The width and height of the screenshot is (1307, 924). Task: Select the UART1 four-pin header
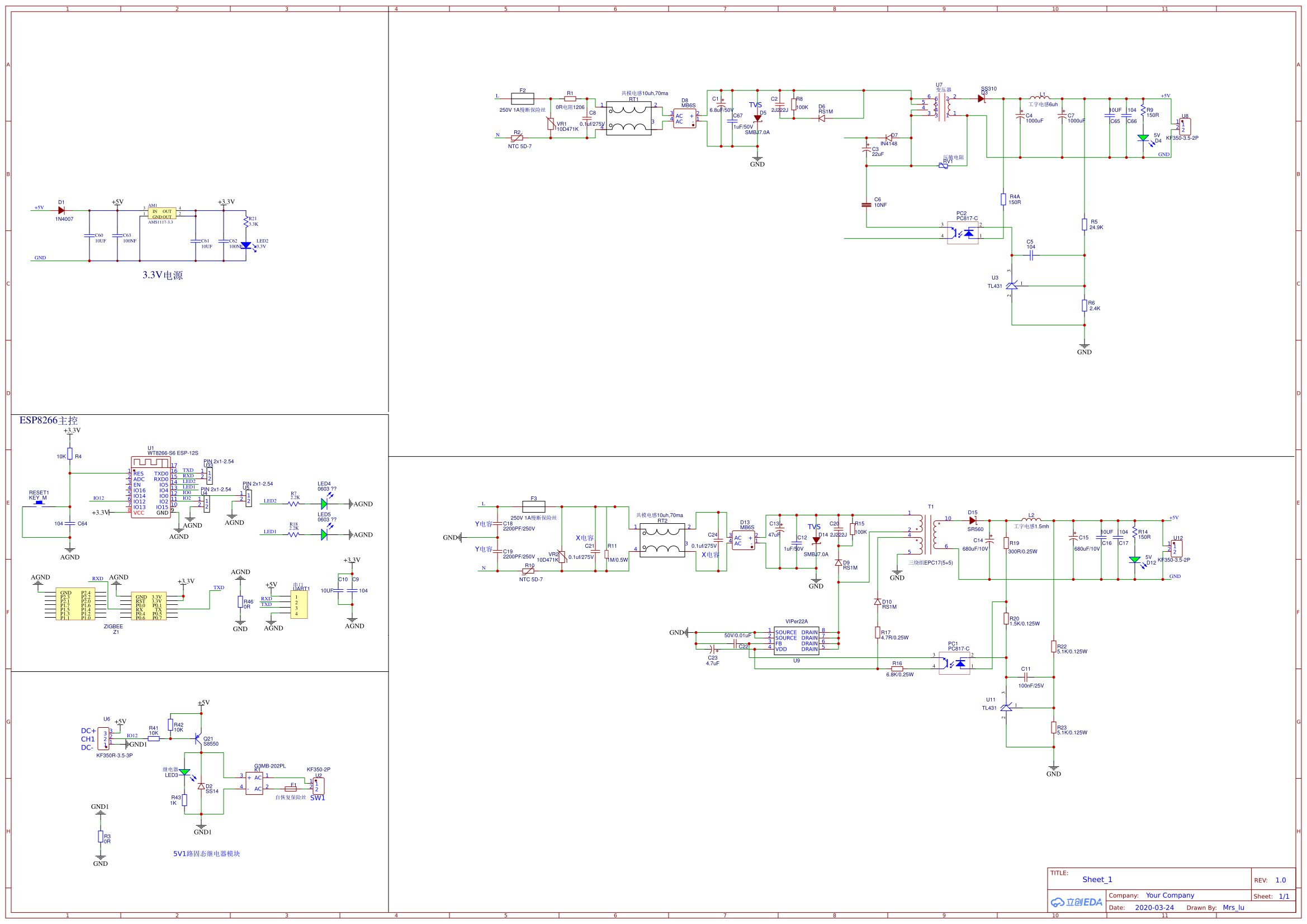(299, 605)
